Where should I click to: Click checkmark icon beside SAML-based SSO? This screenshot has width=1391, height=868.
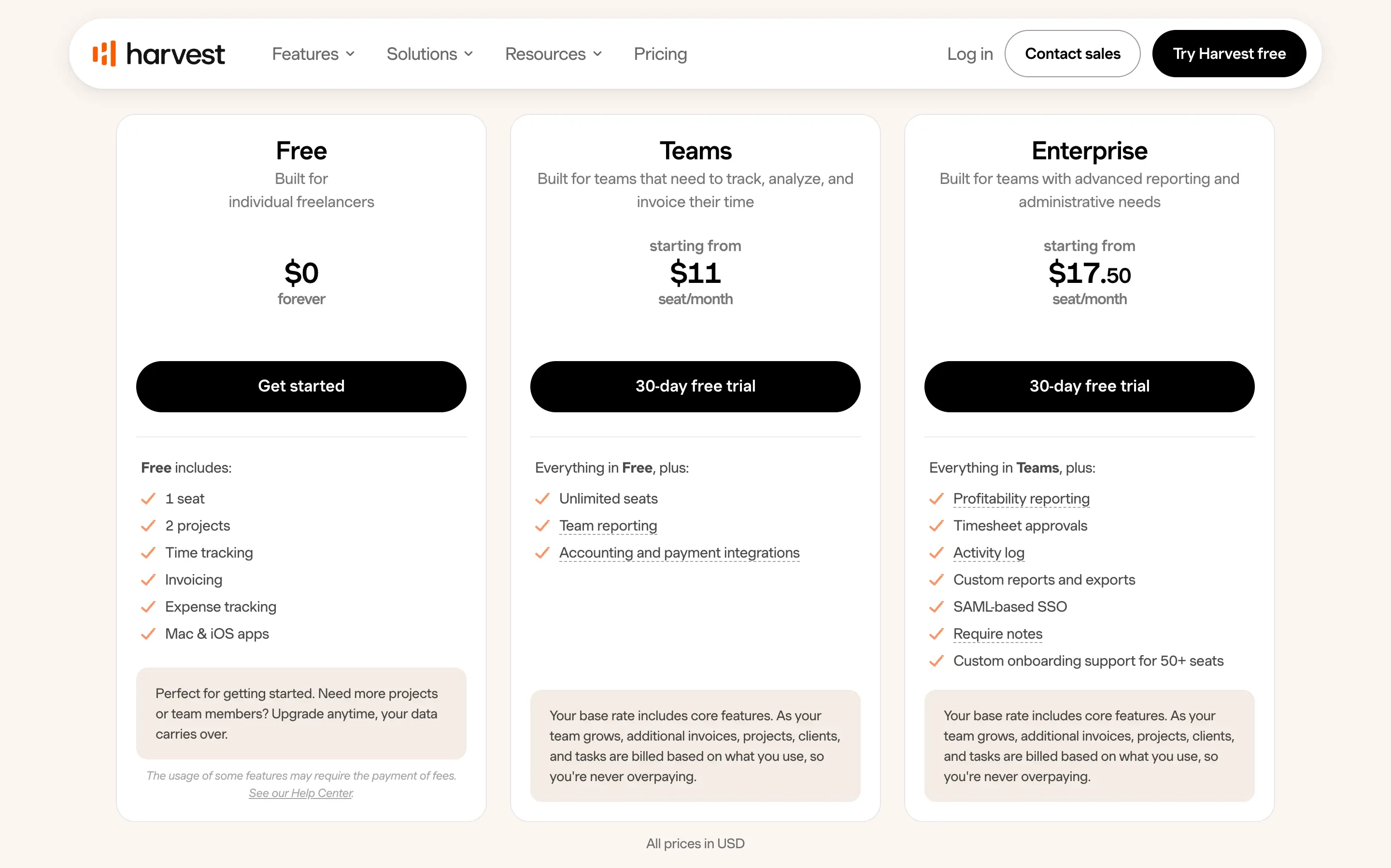[x=936, y=607]
